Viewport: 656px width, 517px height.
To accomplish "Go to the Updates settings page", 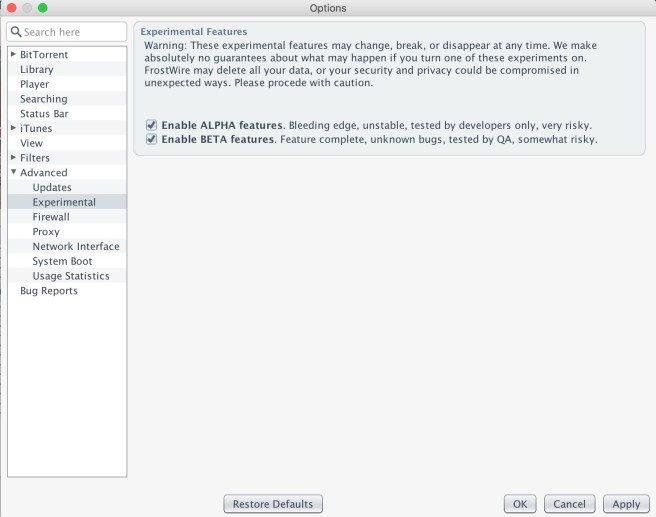I will coord(52,188).
